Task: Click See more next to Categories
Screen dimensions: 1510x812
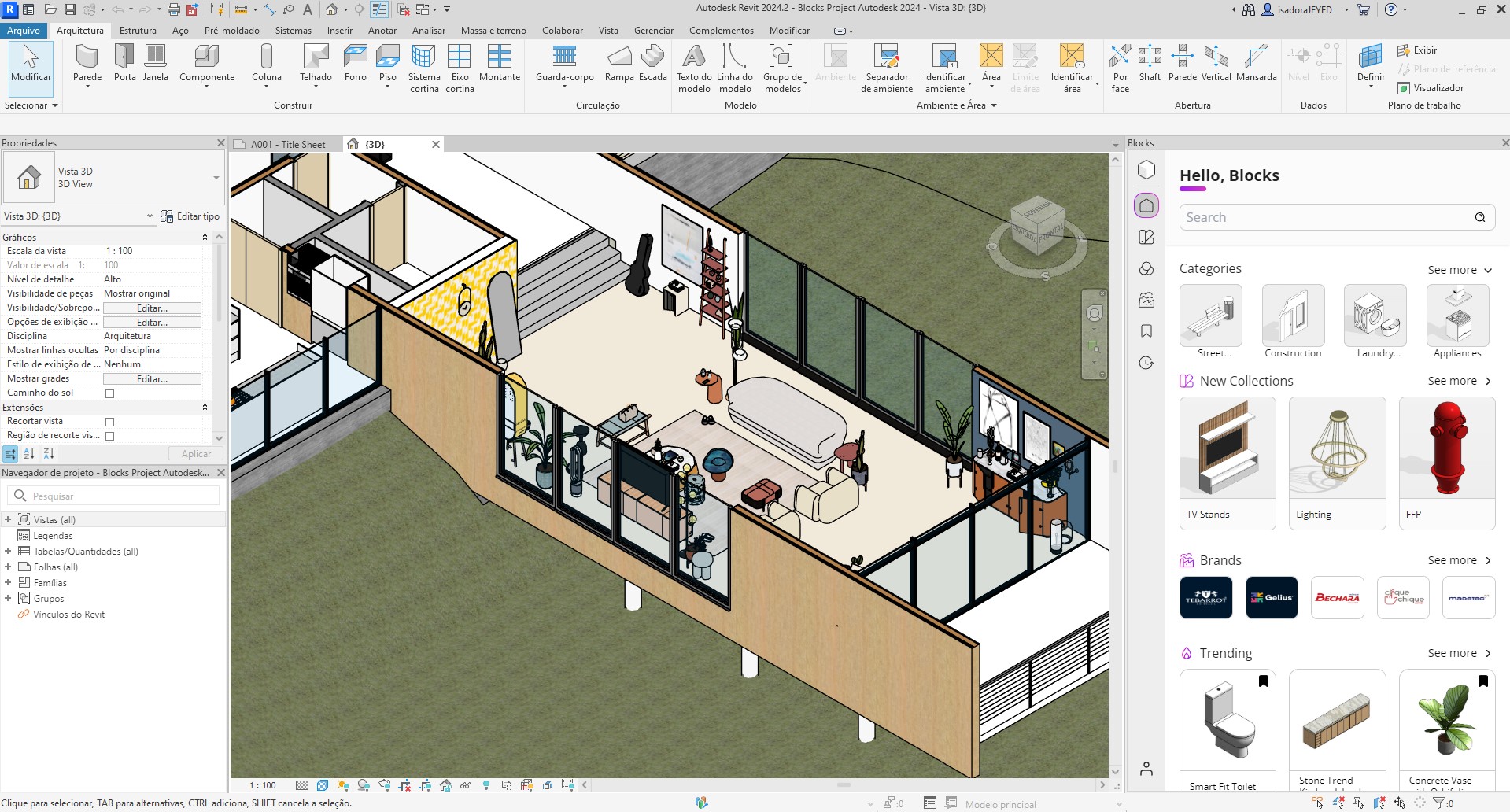Action: pyautogui.click(x=1460, y=270)
